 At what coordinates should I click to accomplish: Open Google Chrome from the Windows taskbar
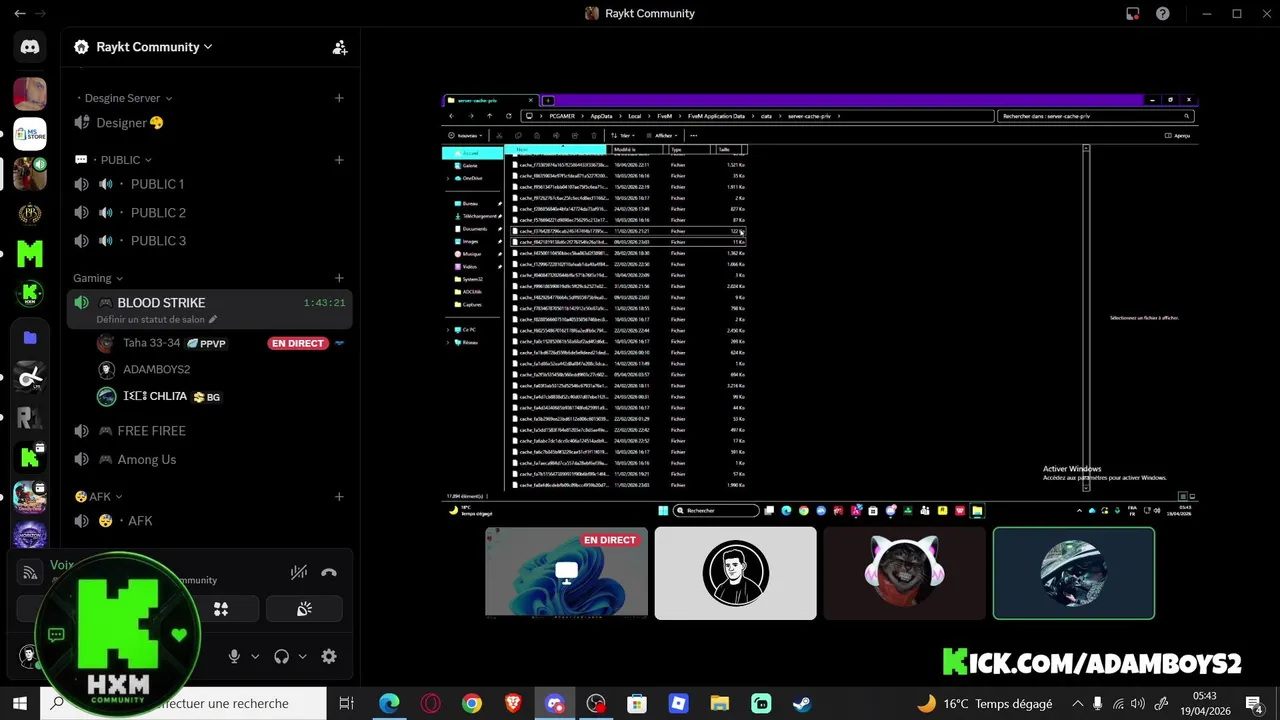tap(472, 703)
